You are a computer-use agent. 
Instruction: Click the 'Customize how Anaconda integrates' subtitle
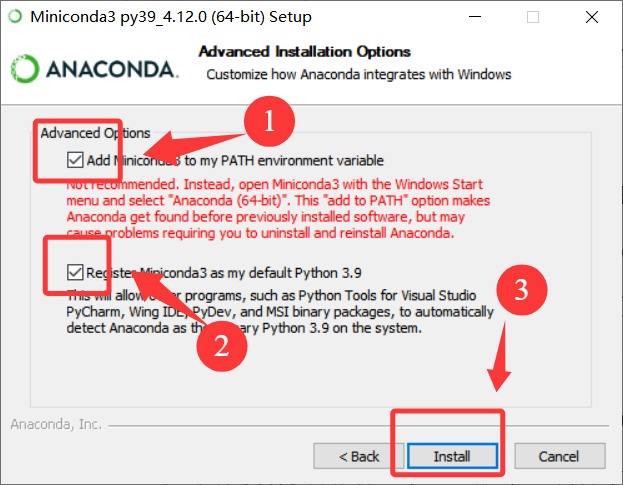tap(358, 74)
